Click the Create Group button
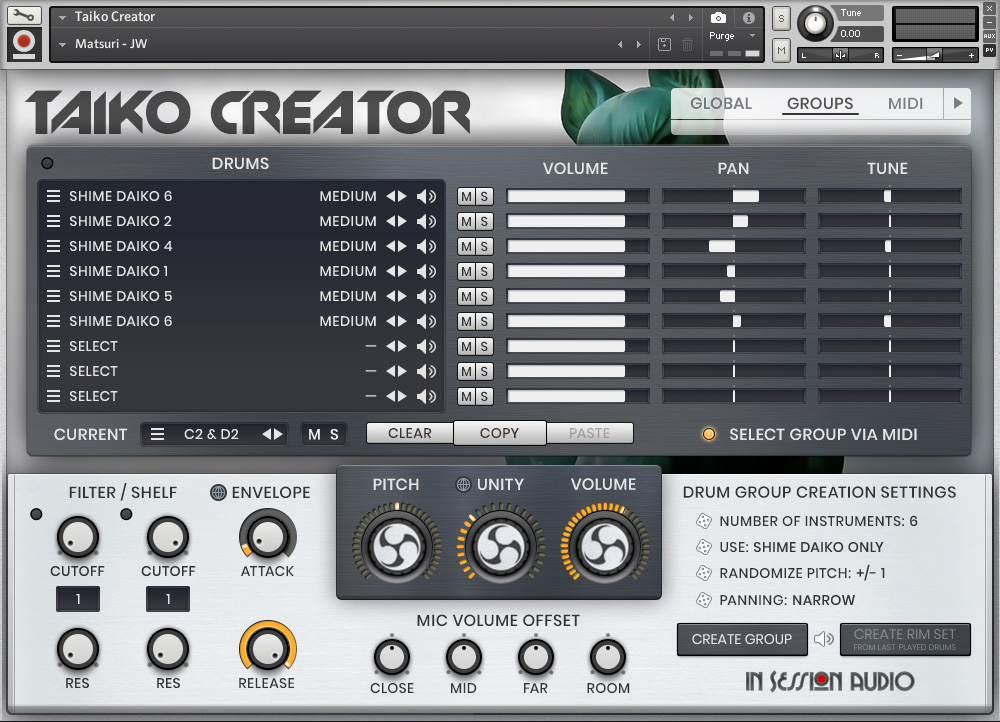1000x722 pixels. 742,639
